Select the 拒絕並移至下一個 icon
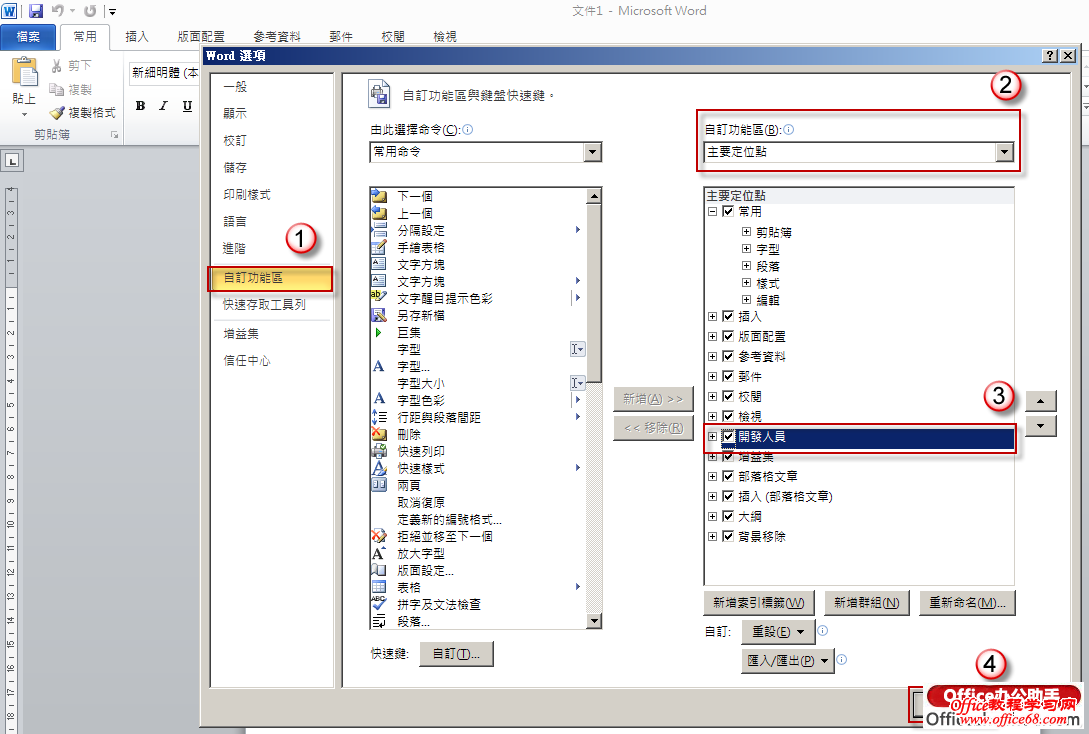 (x=379, y=536)
